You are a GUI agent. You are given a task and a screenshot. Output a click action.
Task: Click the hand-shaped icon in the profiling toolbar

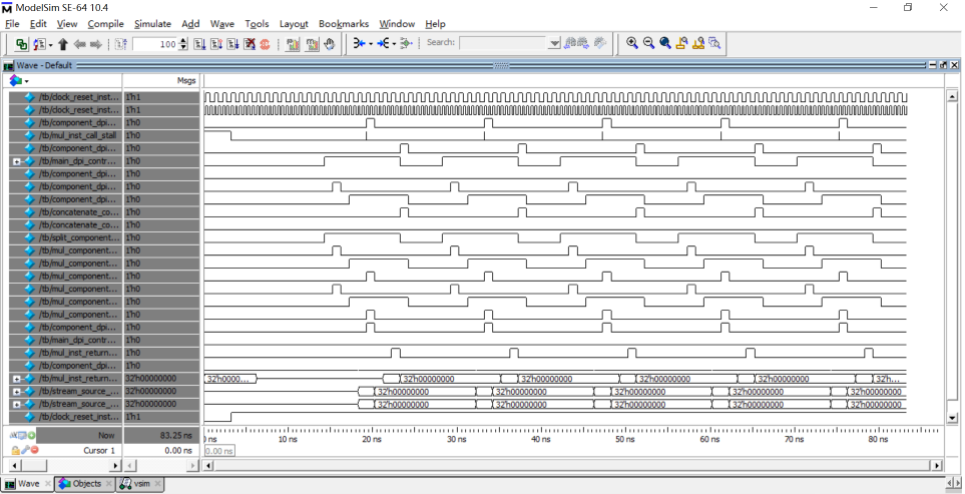coord(329,44)
